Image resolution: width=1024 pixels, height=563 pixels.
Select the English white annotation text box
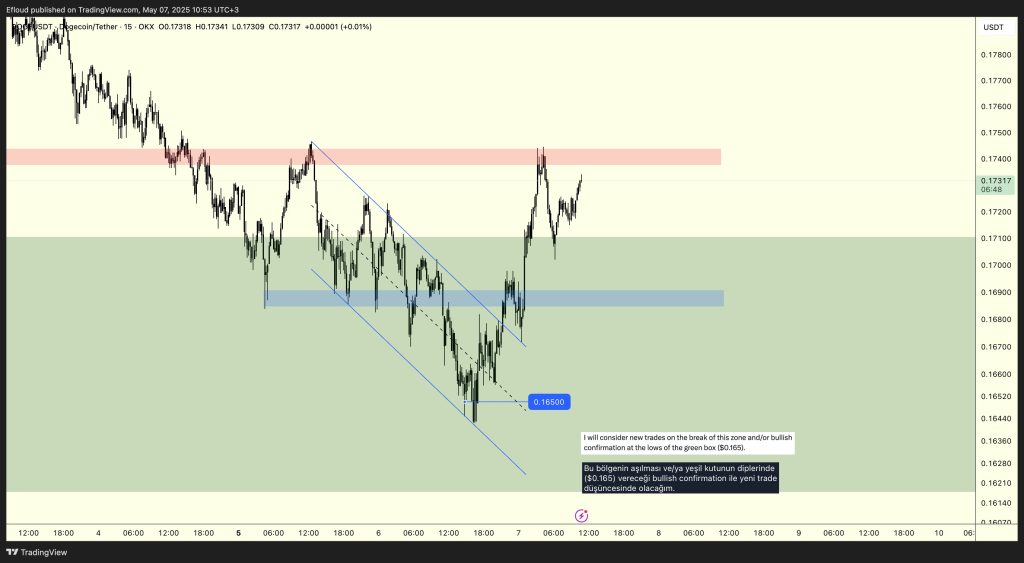pyautogui.click(x=687, y=442)
